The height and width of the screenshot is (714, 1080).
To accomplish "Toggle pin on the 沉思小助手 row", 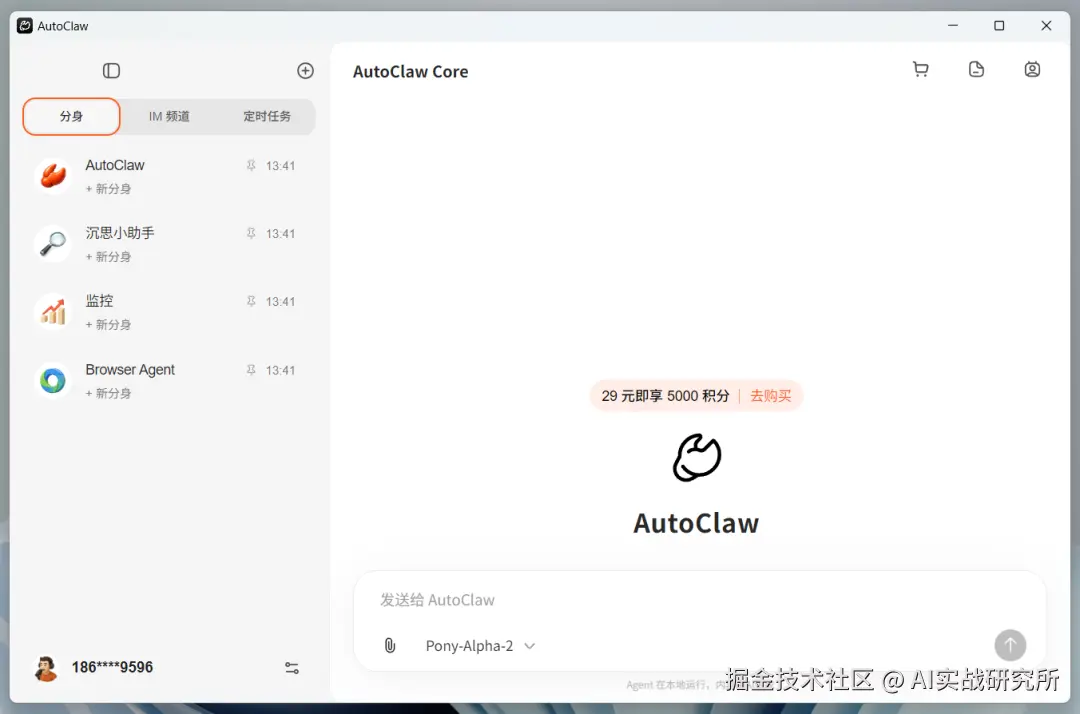I will click(251, 233).
